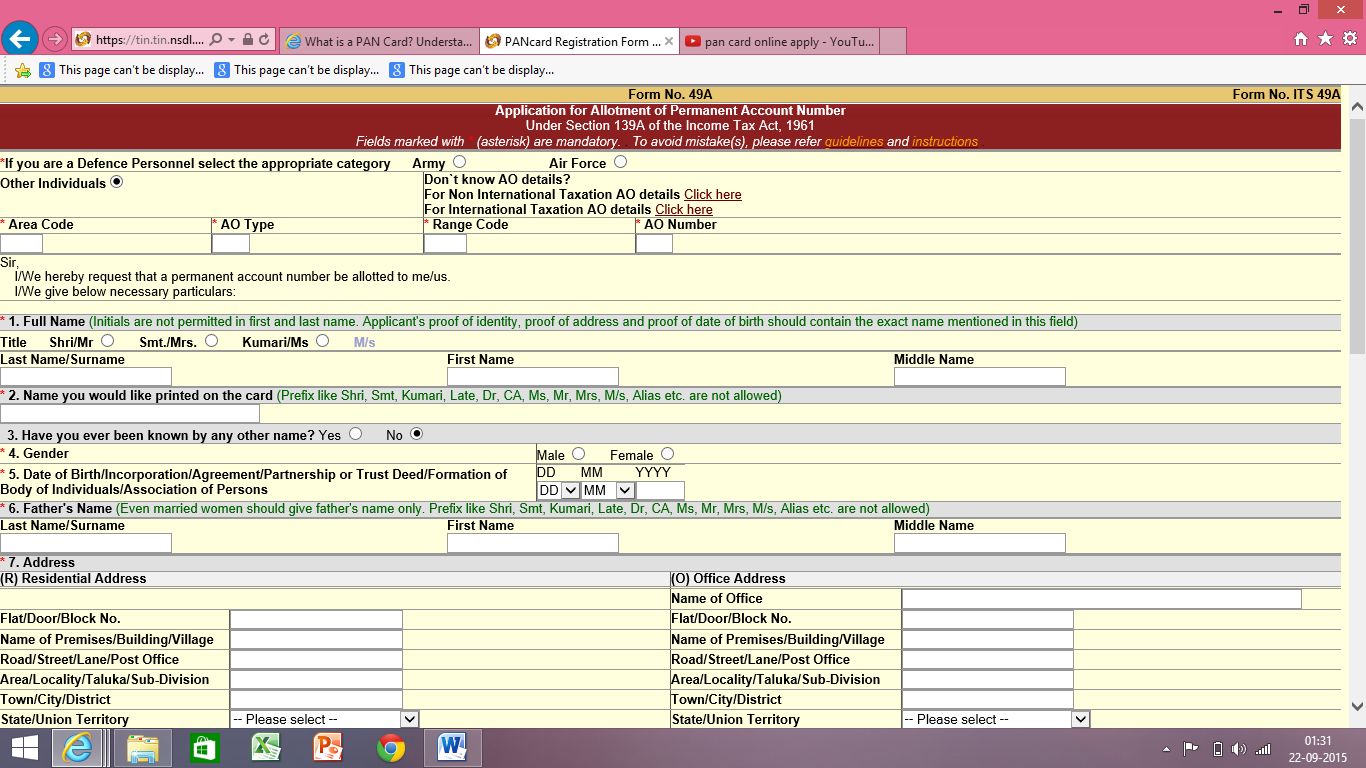Open Excel from the taskbar
The image size is (1366, 768).
click(x=267, y=748)
